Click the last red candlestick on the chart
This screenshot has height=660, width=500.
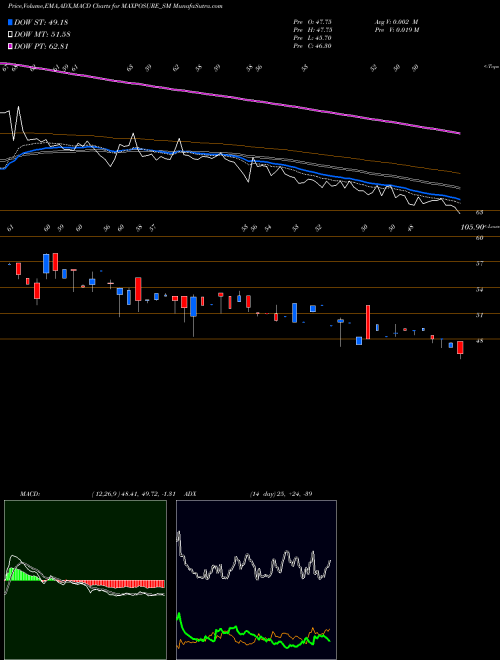coord(460,348)
